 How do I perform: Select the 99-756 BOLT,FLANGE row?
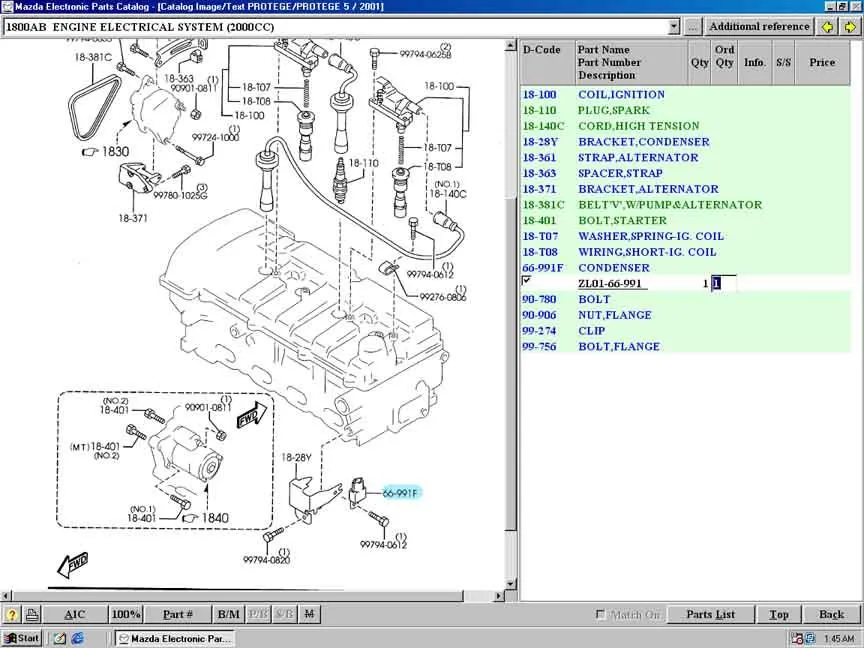(x=685, y=347)
